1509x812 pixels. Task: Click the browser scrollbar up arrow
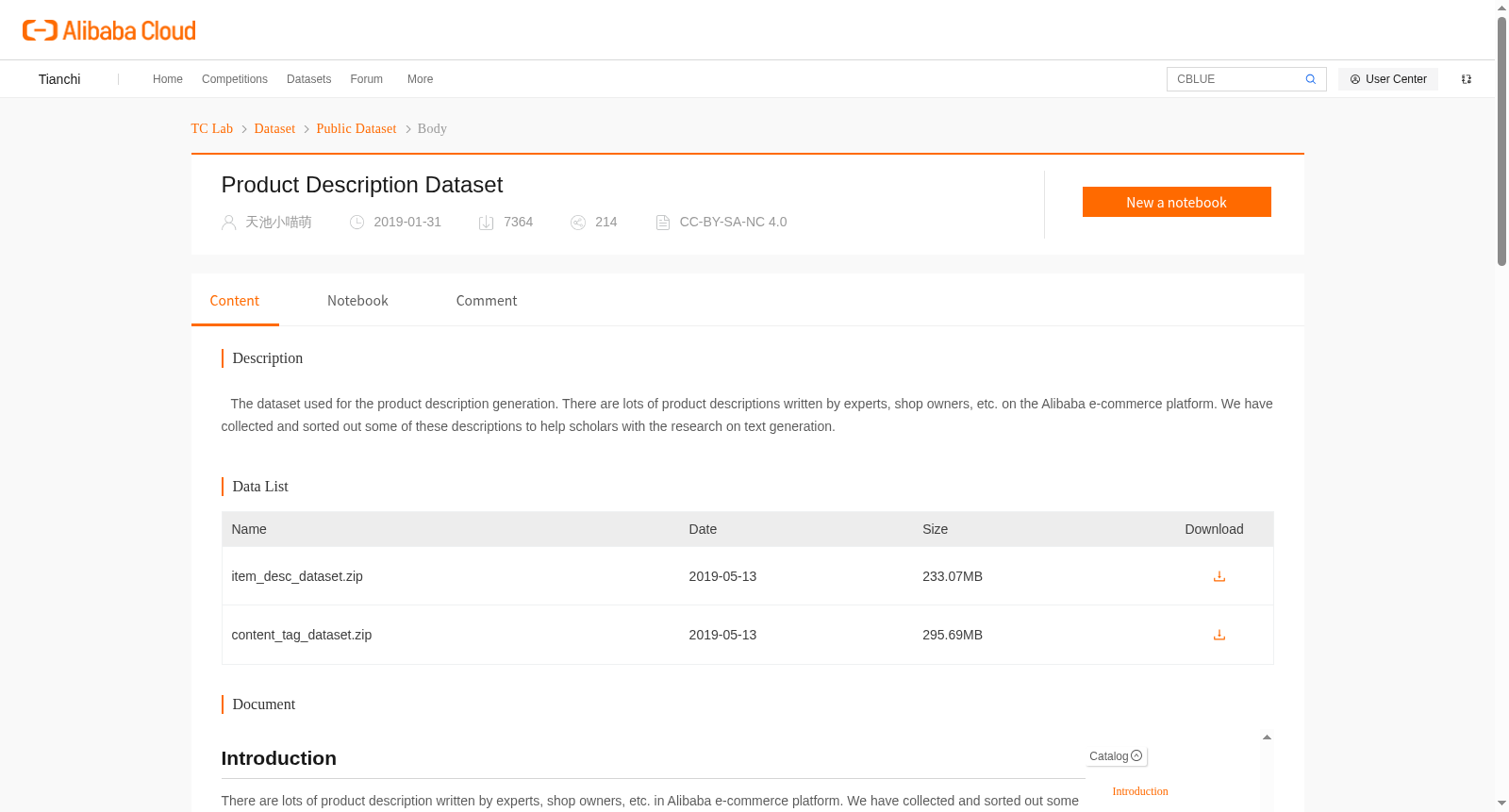1501,8
